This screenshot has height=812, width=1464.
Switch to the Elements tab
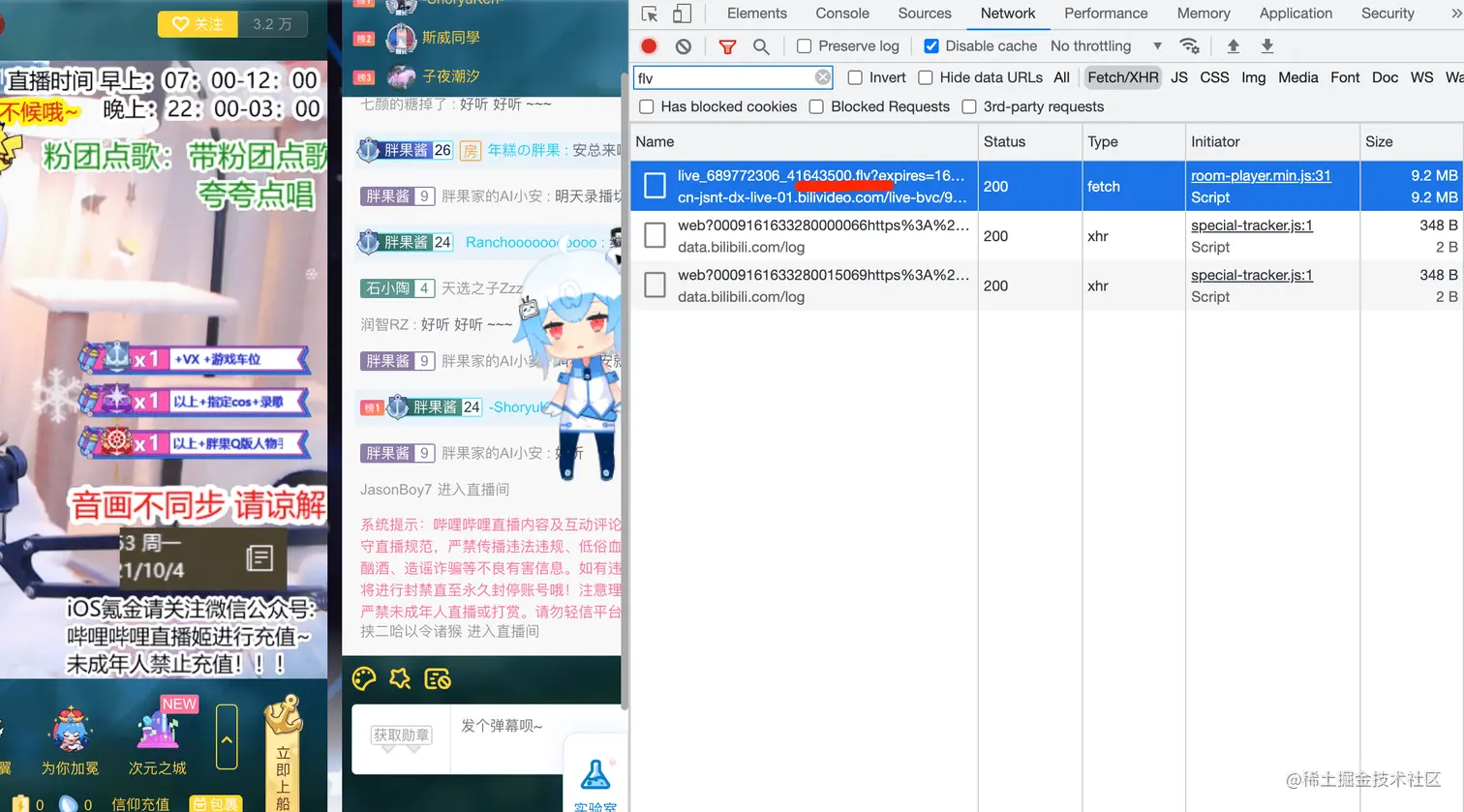click(x=757, y=14)
